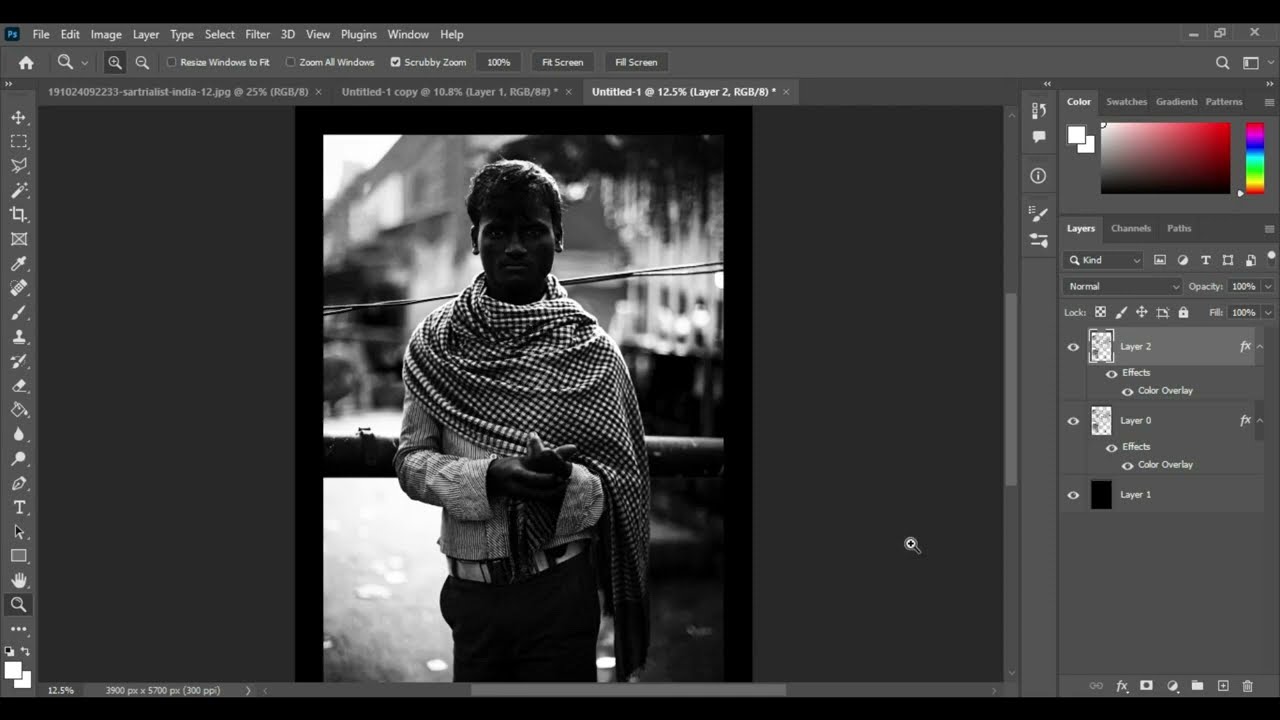
Task: Open the layer blend mode Normal dropdown
Action: coord(1123,286)
